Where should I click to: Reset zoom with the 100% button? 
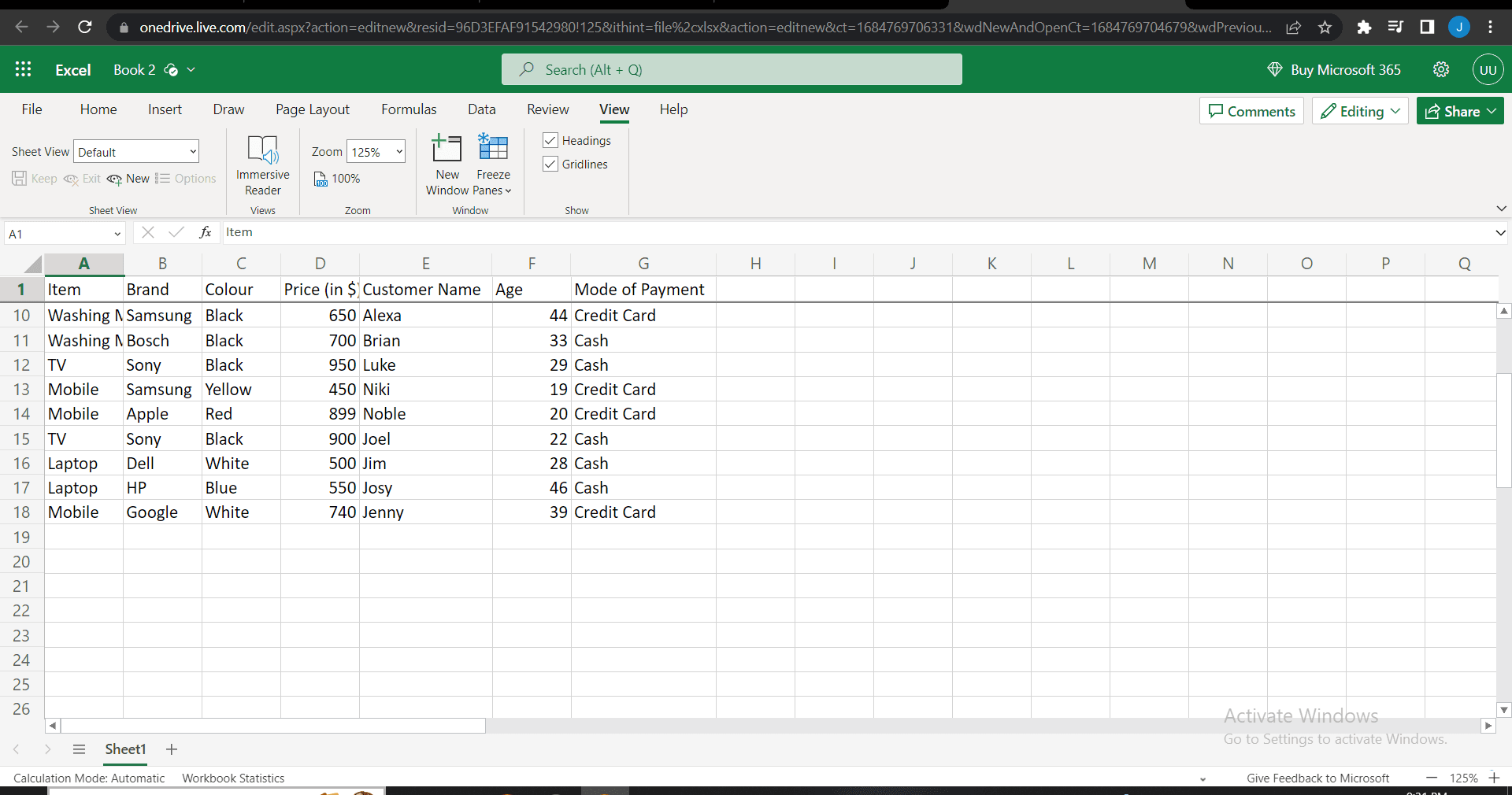coord(337,179)
